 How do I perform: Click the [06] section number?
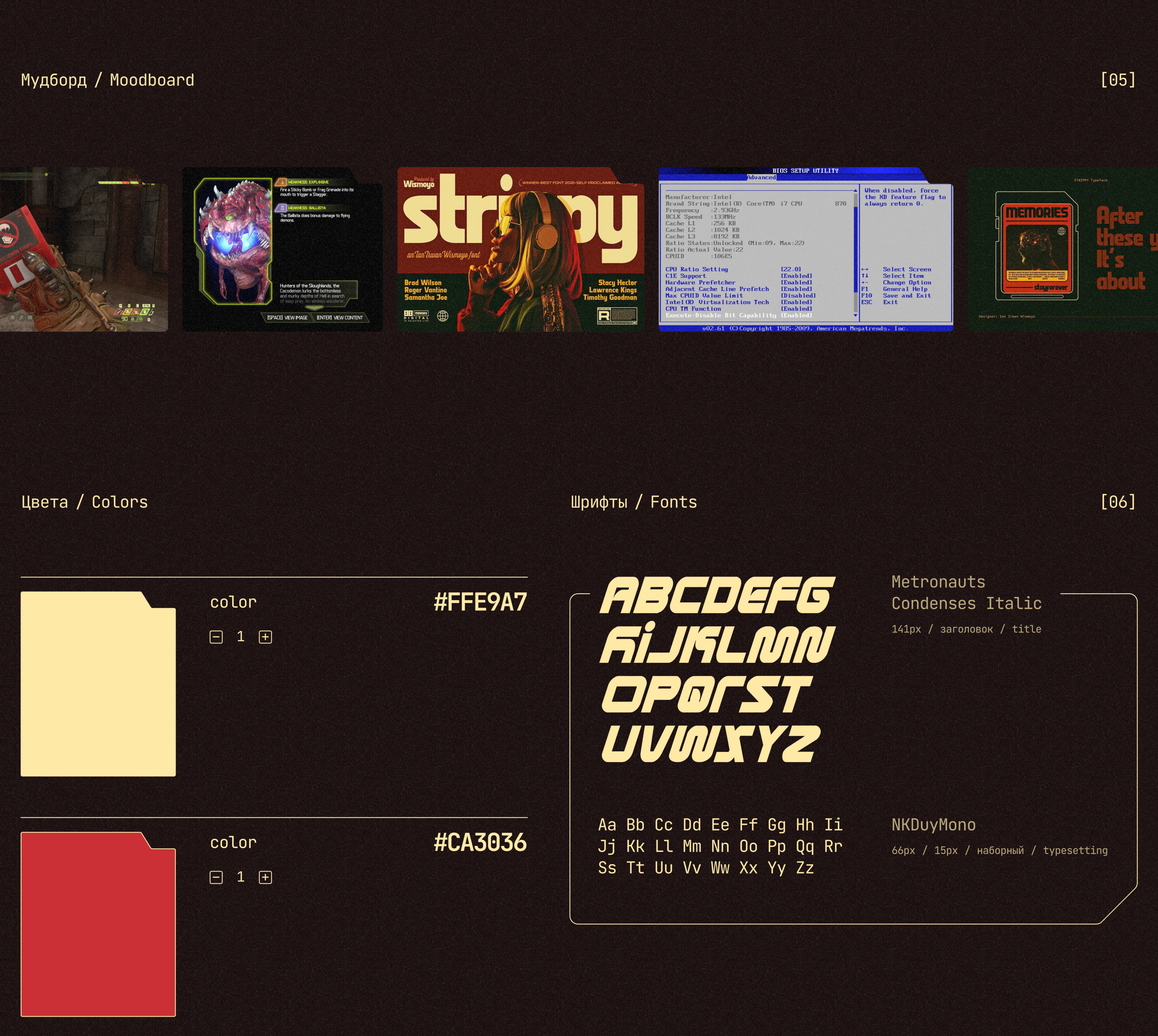point(1117,501)
